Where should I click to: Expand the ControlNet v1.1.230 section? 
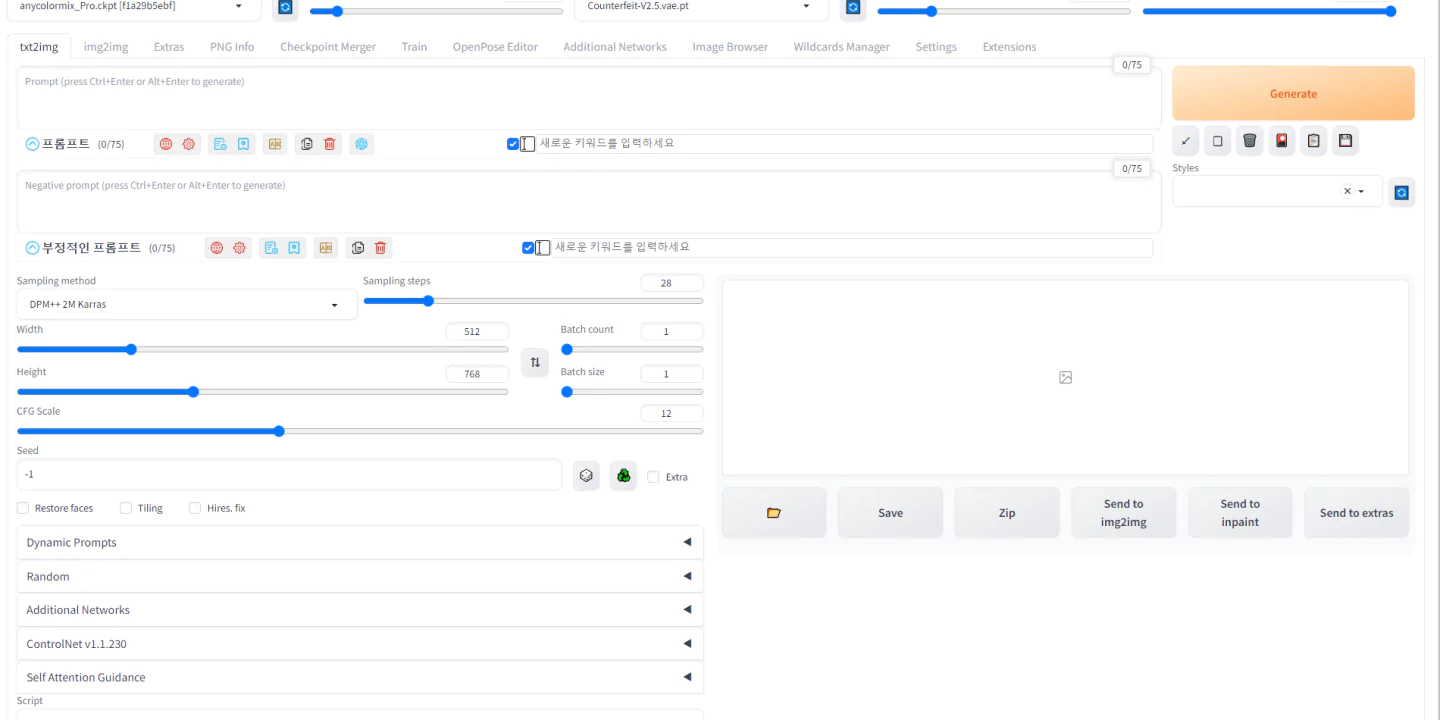pyautogui.click(x=360, y=644)
